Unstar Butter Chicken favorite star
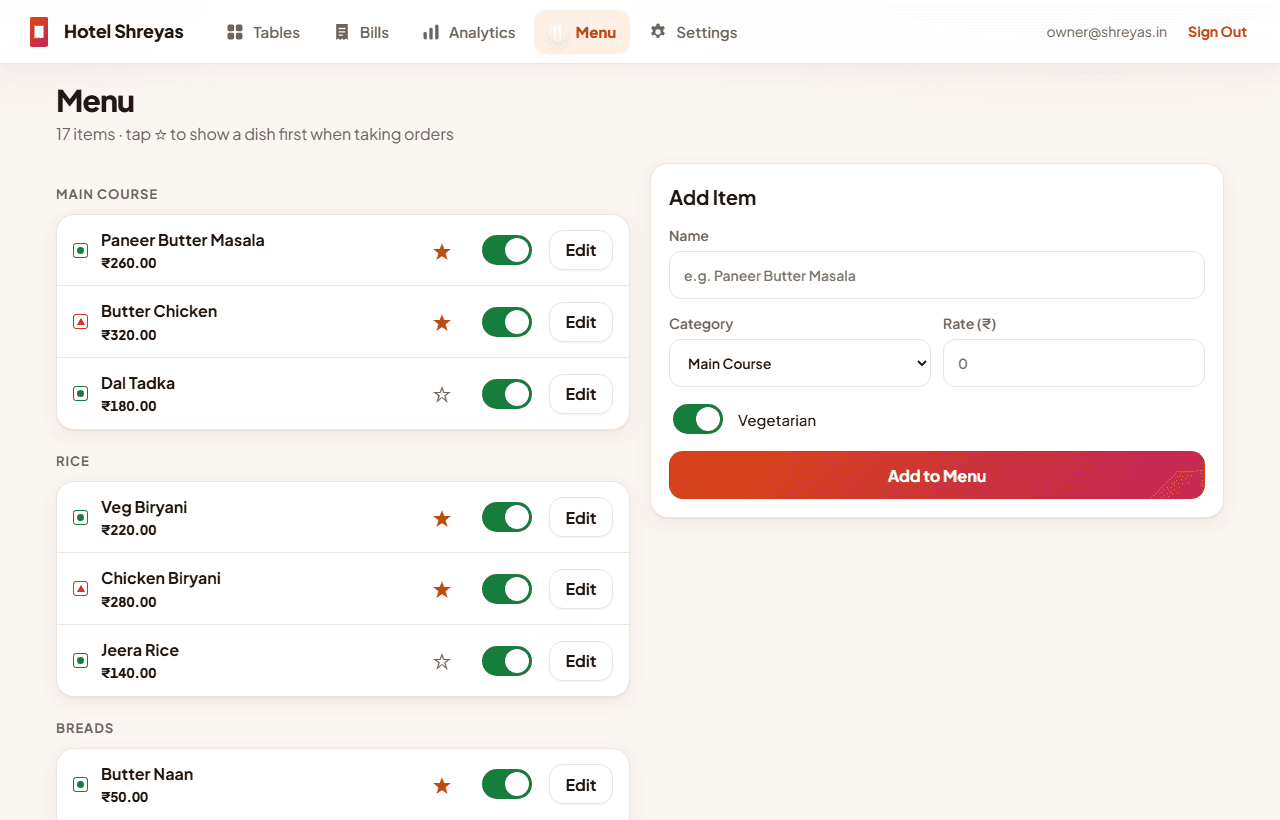Screen dimensions: 1280x820 click(x=442, y=323)
